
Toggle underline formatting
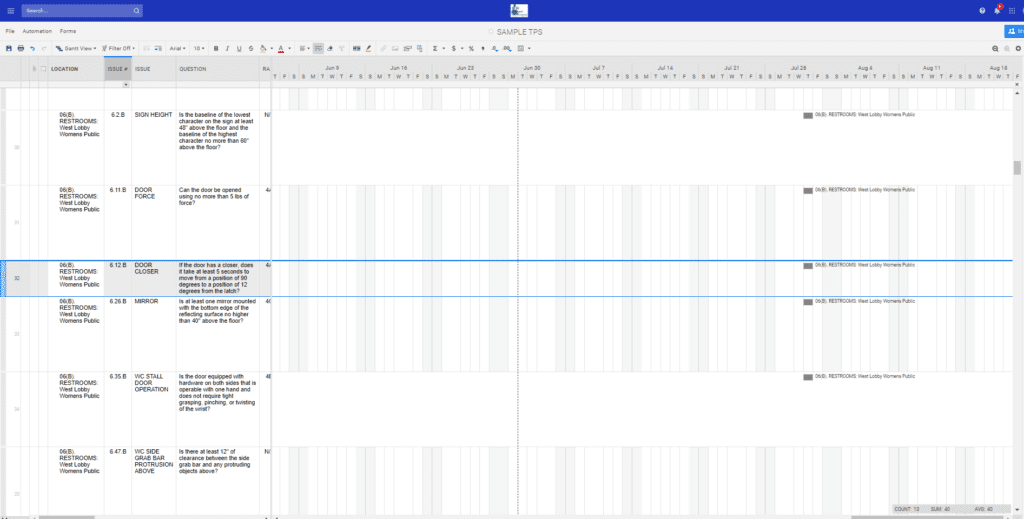(x=239, y=48)
